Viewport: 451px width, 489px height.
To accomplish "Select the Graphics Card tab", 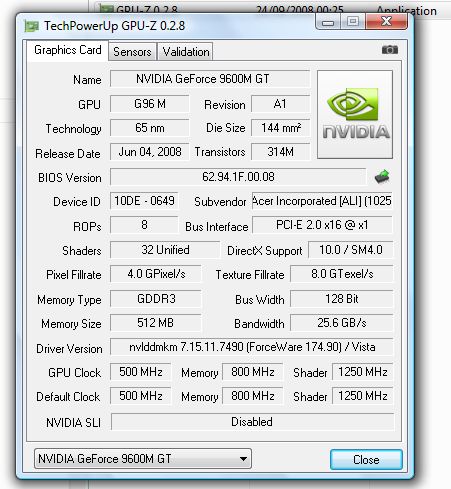I will (68, 50).
